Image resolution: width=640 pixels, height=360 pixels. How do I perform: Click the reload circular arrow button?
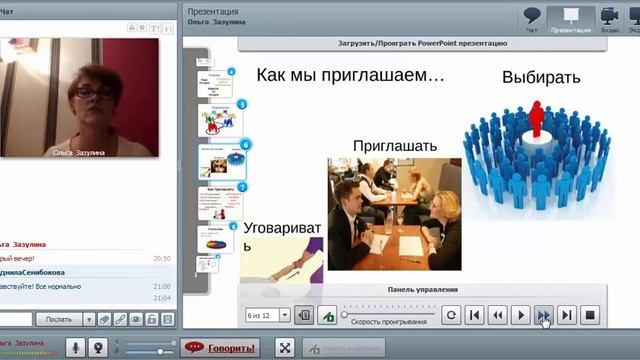coord(451,315)
